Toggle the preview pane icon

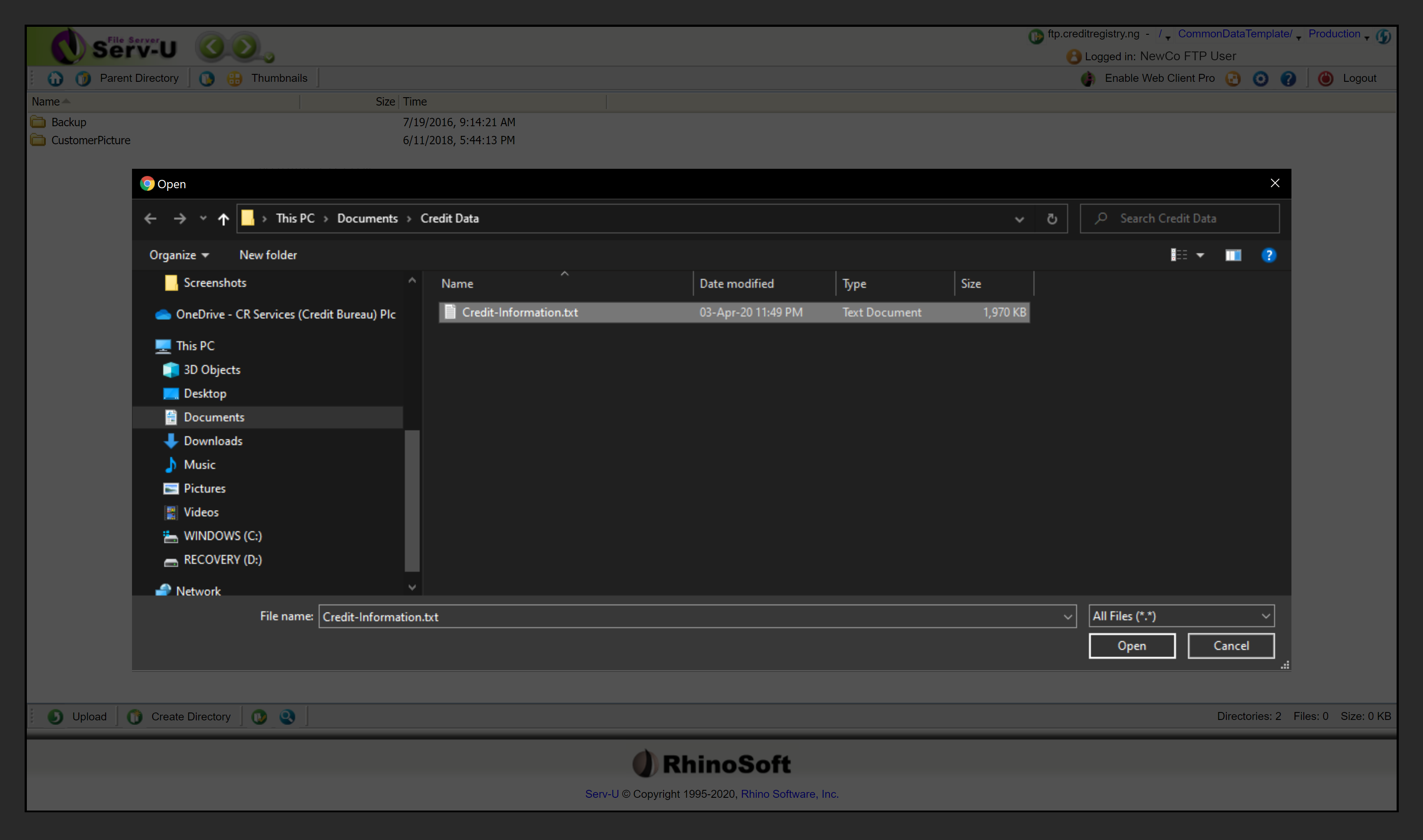(x=1233, y=255)
